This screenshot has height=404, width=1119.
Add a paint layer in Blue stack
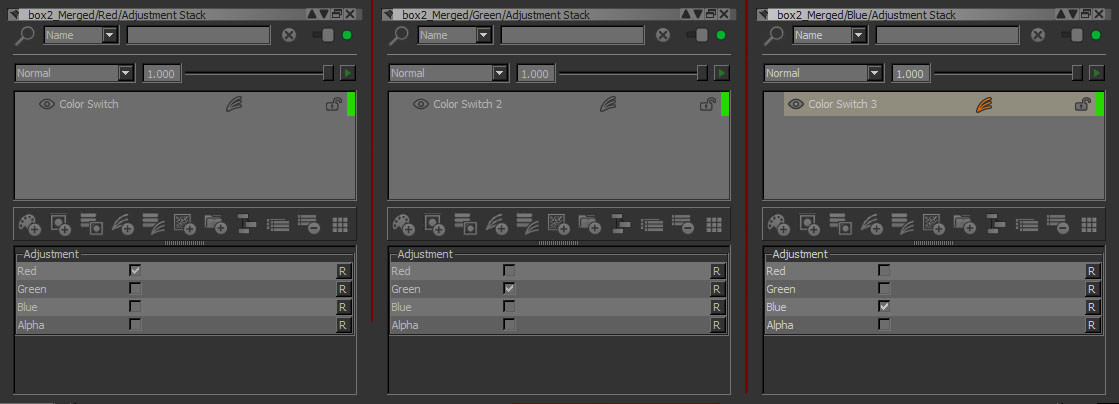pyautogui.click(x=779, y=225)
